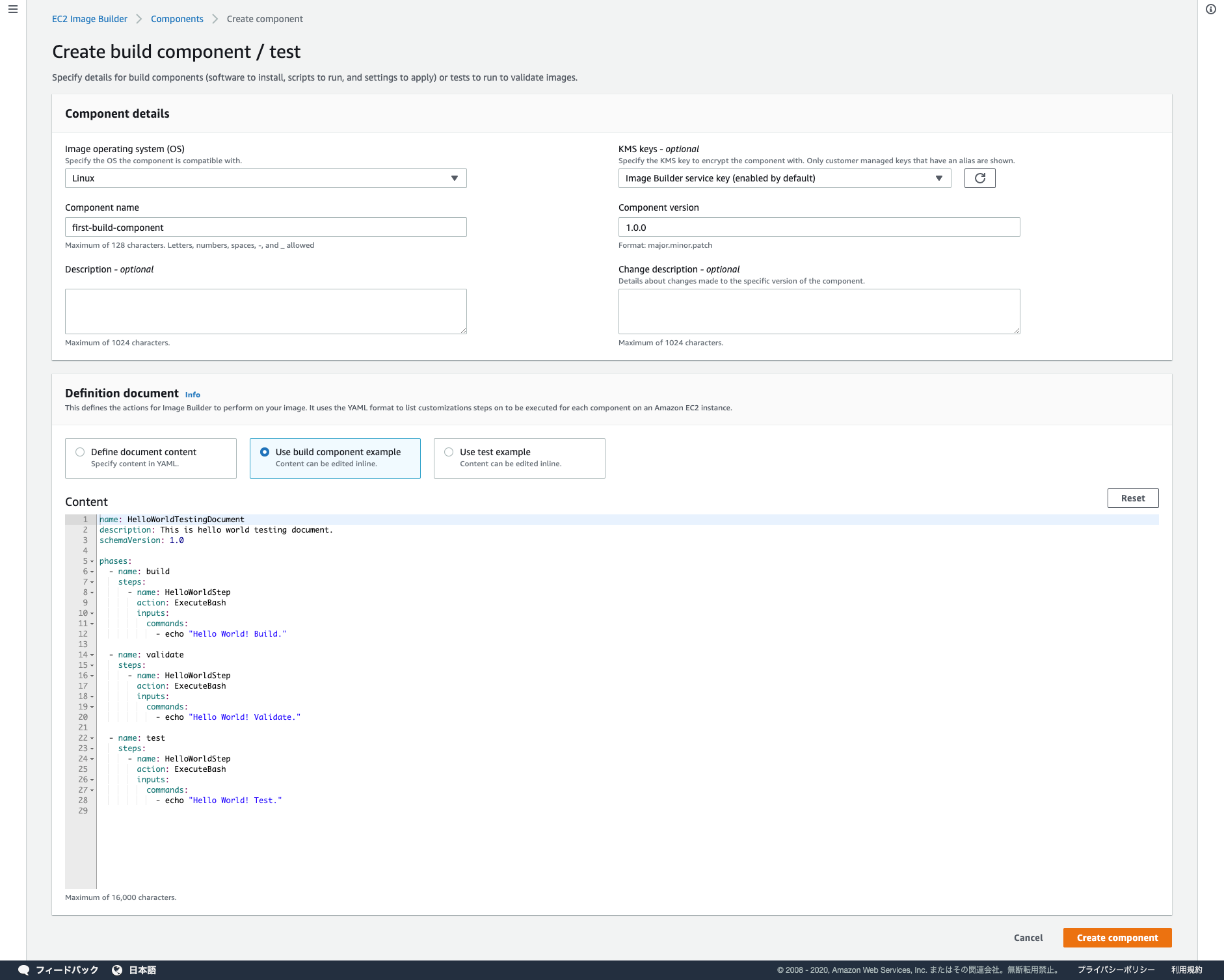Viewport: 1224px width, 980px height.
Task: Select the Use build component example option
Action: pos(264,451)
